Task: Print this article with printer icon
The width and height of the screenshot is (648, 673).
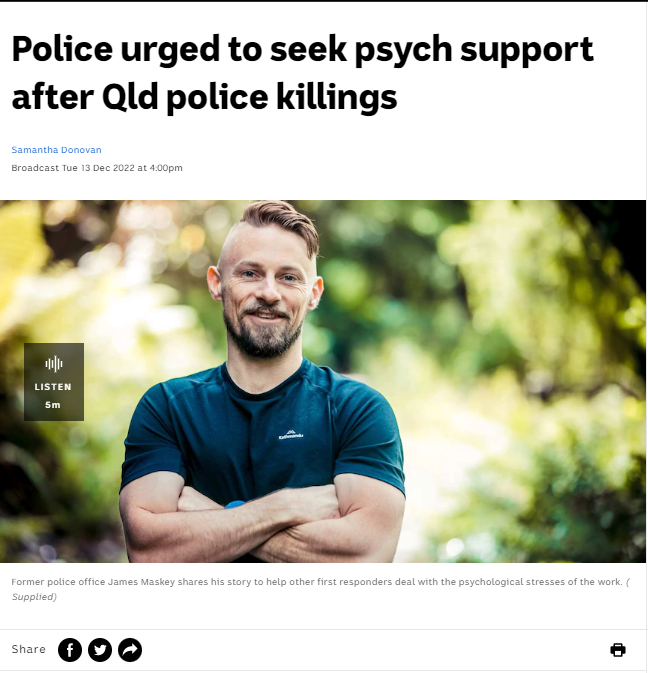Action: pyautogui.click(x=618, y=650)
